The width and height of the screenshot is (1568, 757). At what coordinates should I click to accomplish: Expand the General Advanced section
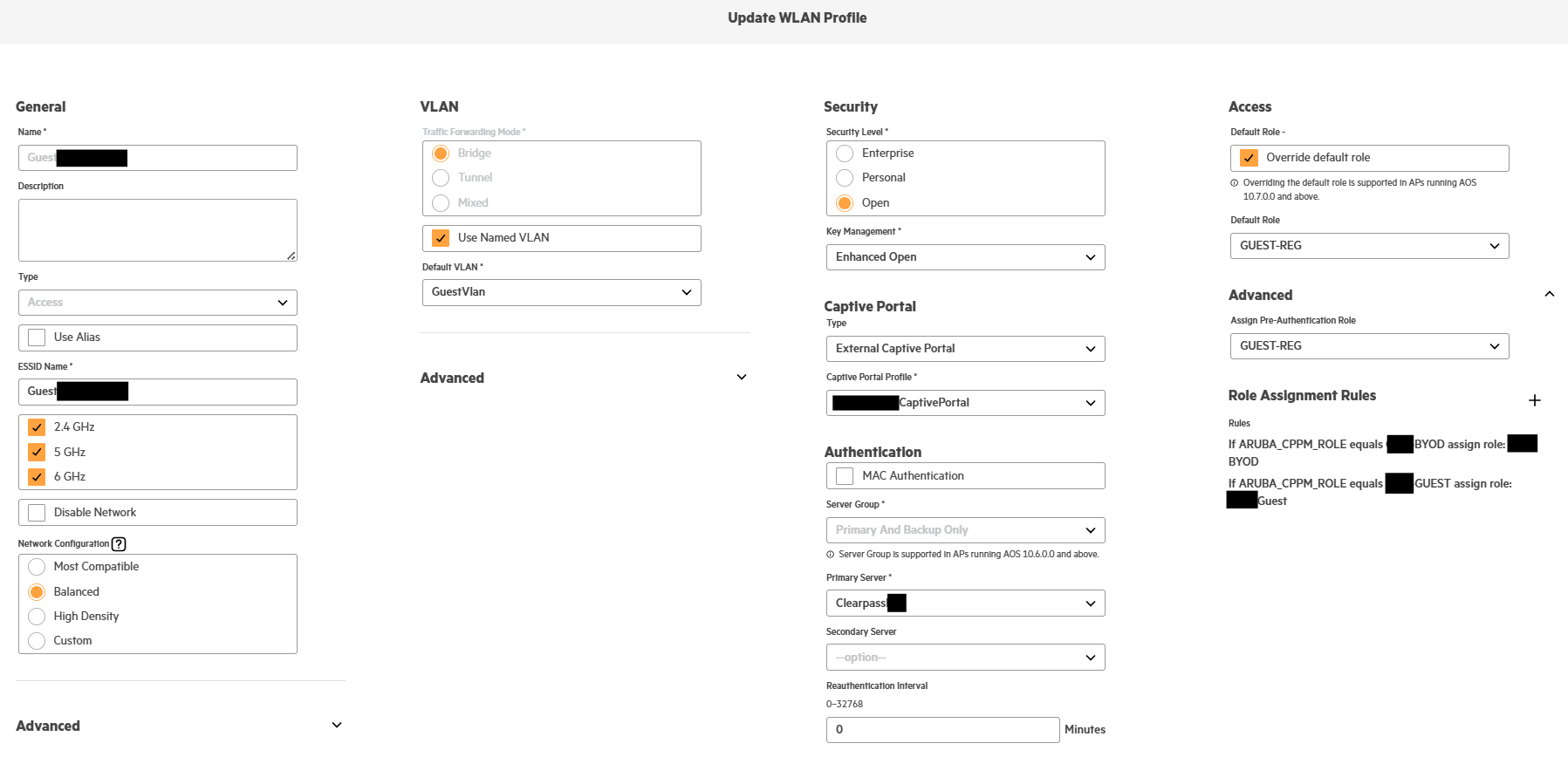point(337,726)
